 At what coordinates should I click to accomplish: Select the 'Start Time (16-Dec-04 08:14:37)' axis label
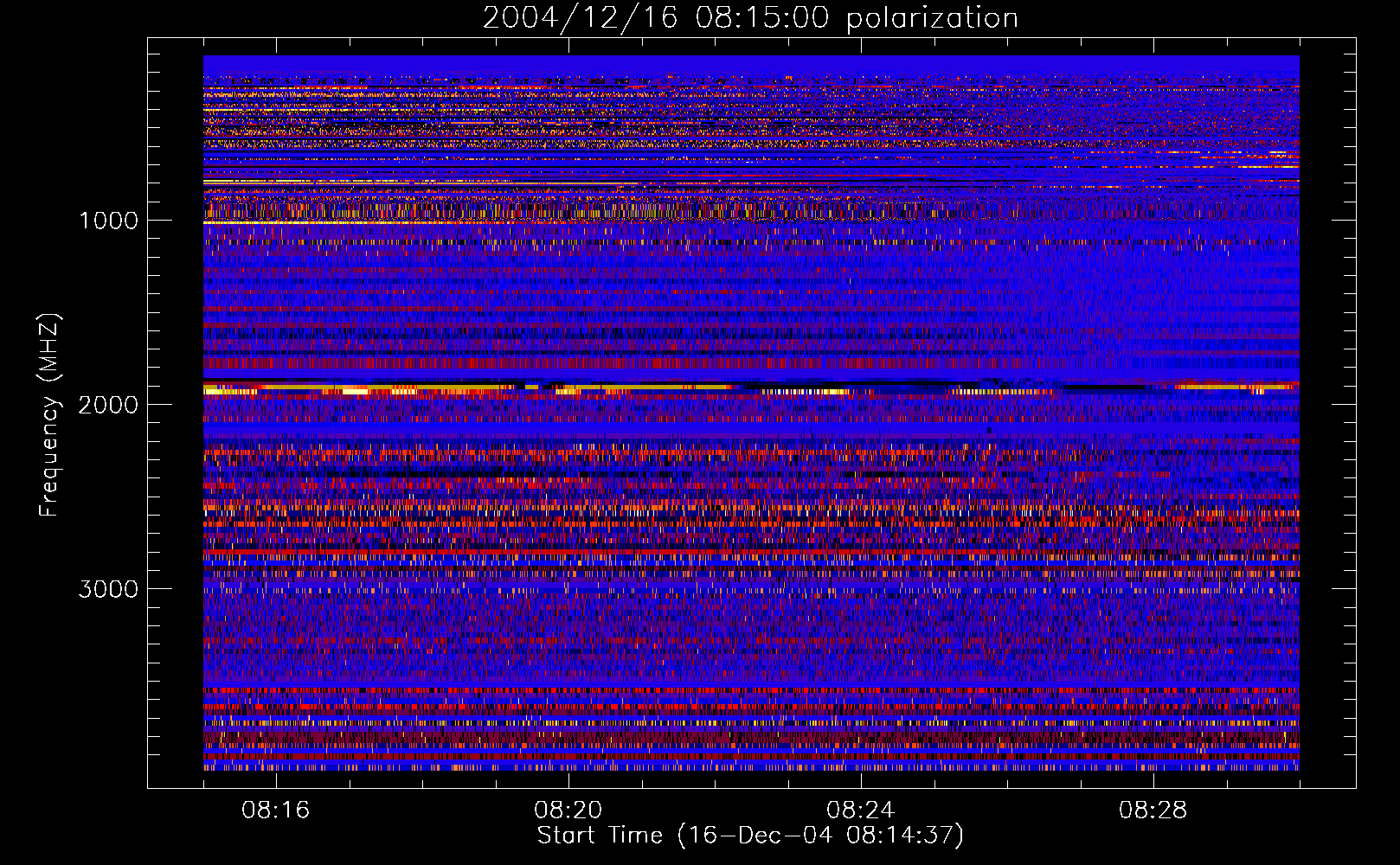[750, 836]
